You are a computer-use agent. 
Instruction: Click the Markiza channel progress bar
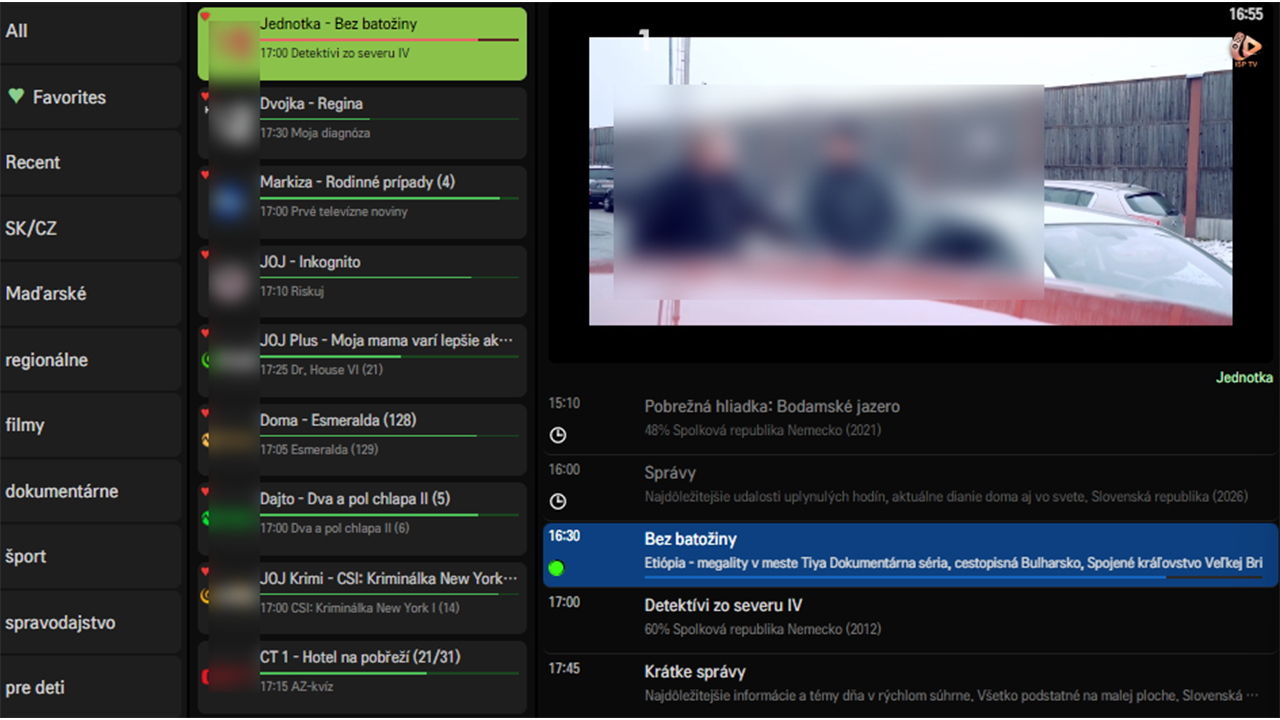tap(389, 198)
